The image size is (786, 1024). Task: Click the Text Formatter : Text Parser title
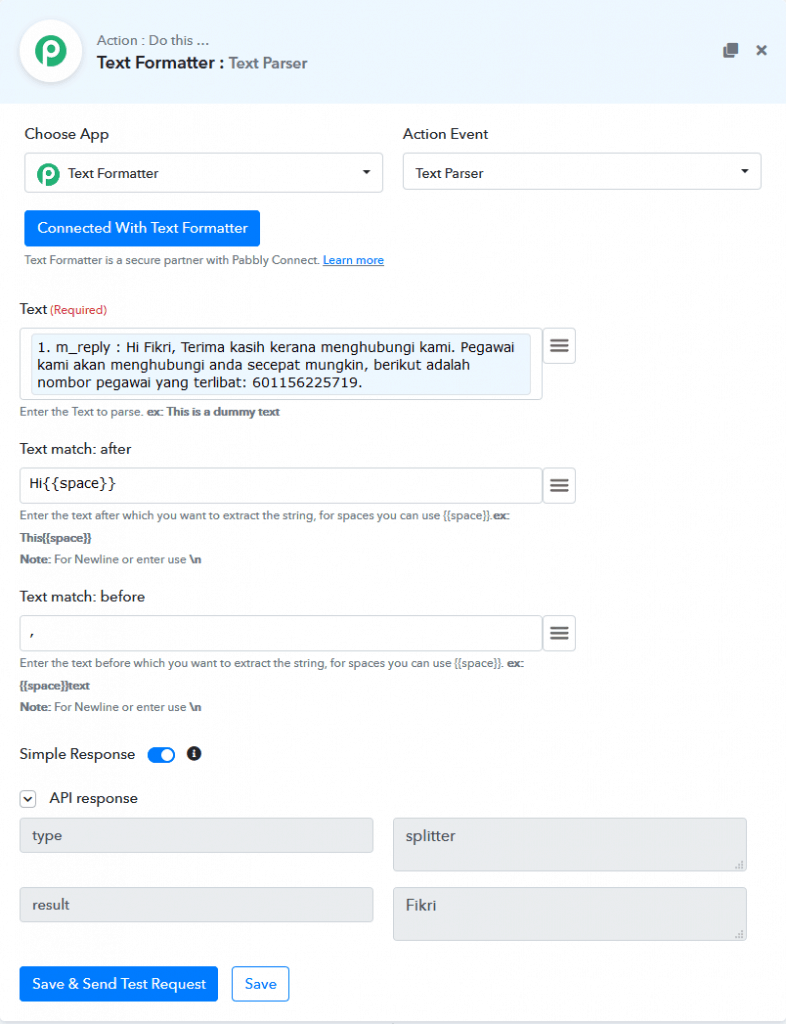coord(202,63)
